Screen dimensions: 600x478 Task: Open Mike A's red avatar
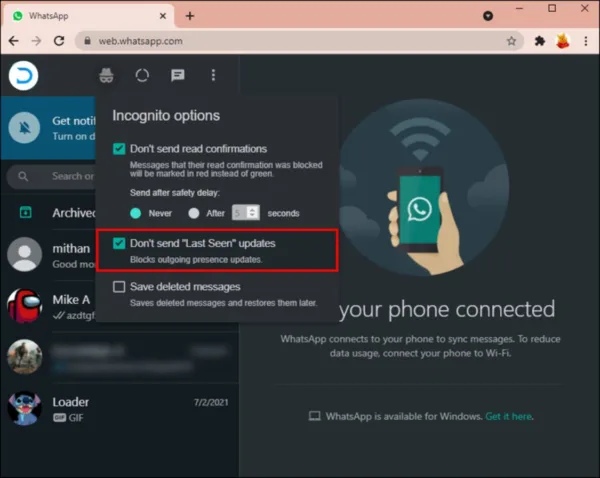pyautogui.click(x=24, y=306)
